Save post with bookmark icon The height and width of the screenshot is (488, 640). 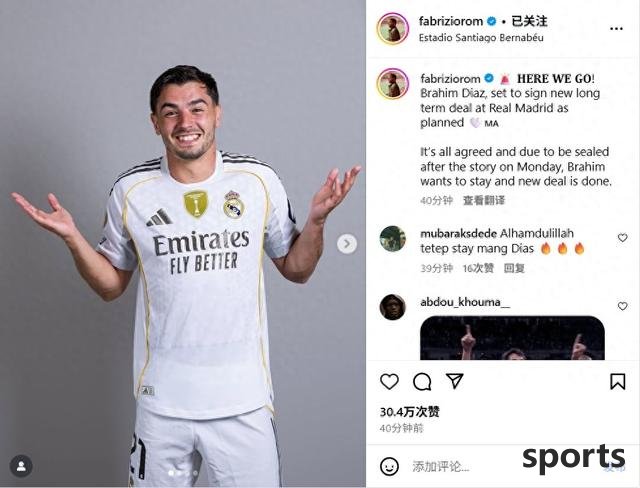pyautogui.click(x=618, y=382)
